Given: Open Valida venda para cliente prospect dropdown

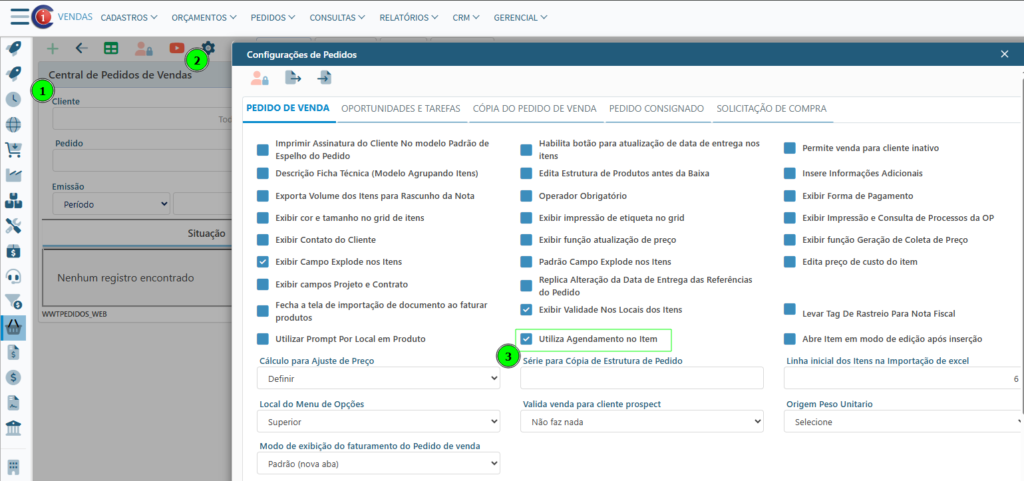Looking at the screenshot, I should [642, 422].
